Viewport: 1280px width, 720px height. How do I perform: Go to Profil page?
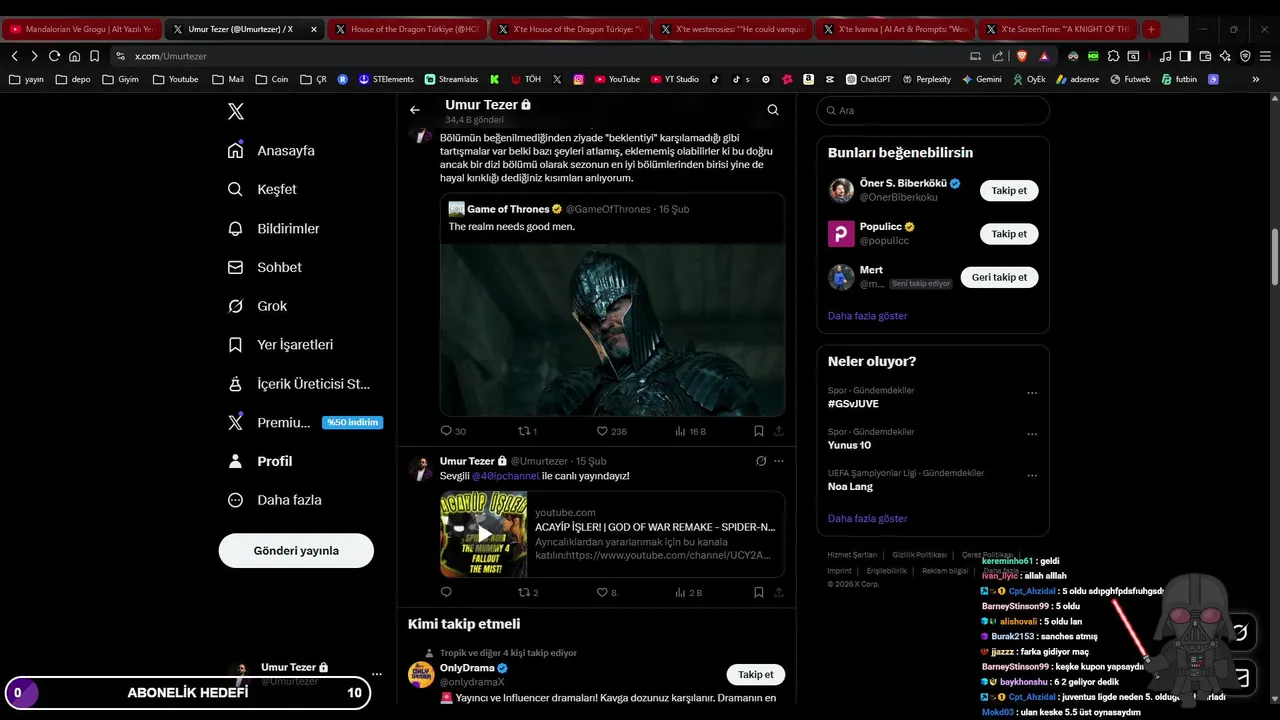(x=260, y=461)
